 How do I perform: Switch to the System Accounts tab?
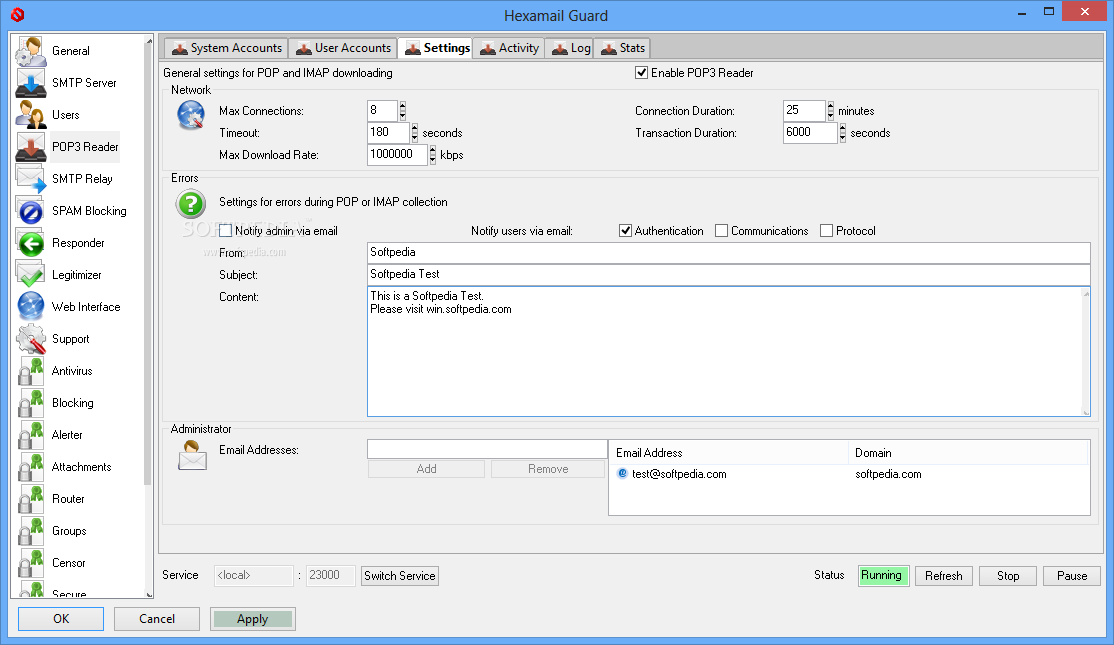[227, 48]
